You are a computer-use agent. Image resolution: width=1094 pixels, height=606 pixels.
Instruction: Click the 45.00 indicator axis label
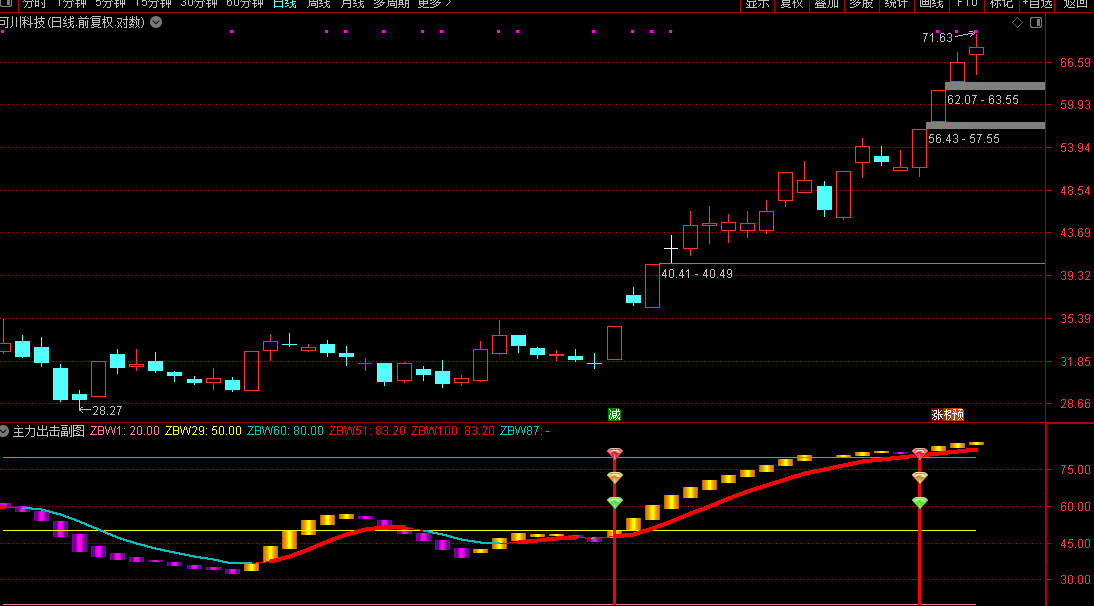click(1075, 544)
